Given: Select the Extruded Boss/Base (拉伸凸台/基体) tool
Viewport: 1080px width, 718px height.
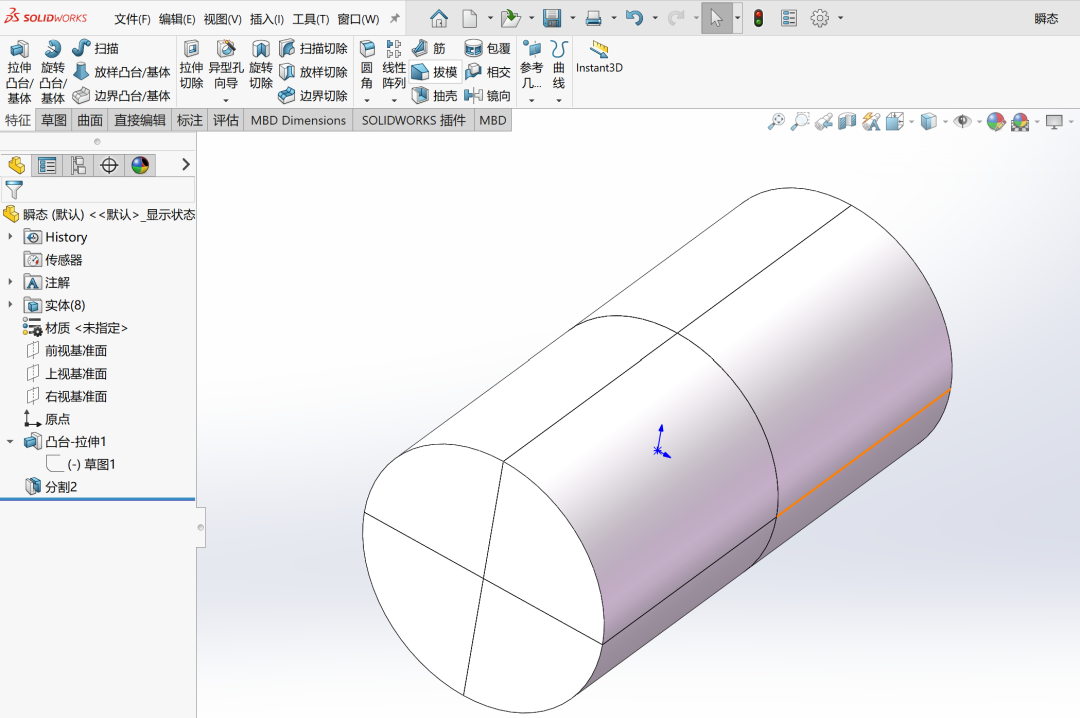Looking at the screenshot, I should [x=19, y=72].
